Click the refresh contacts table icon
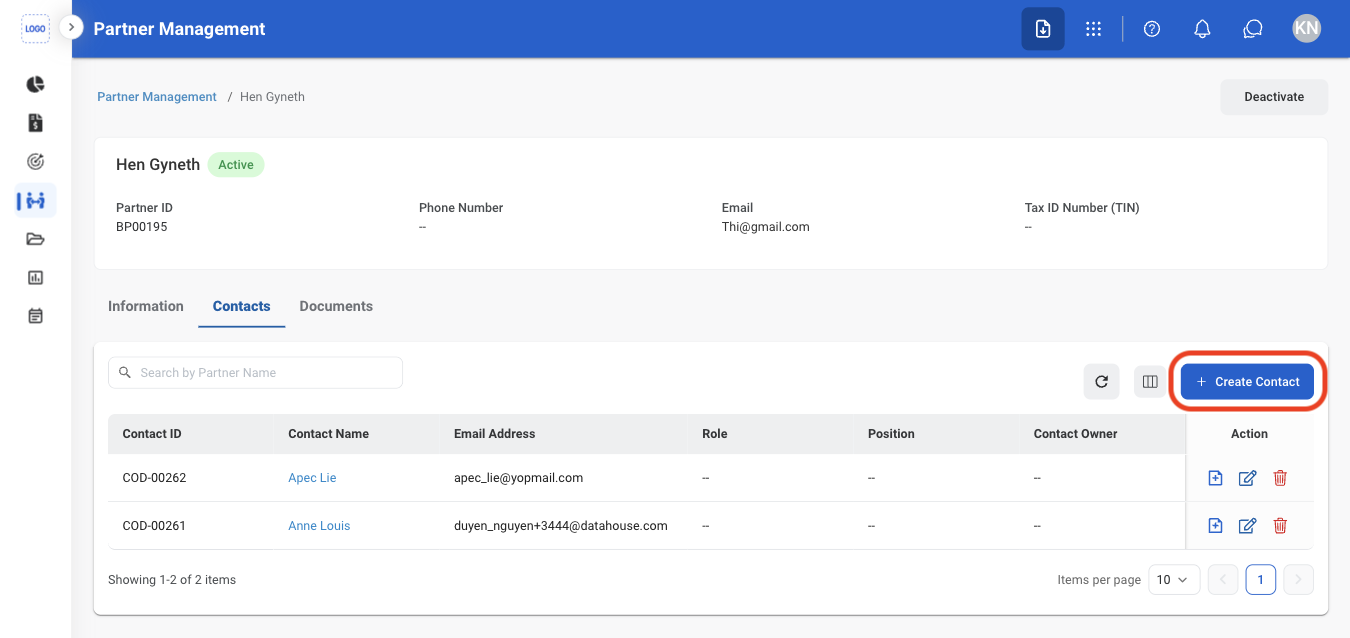 tap(1102, 382)
